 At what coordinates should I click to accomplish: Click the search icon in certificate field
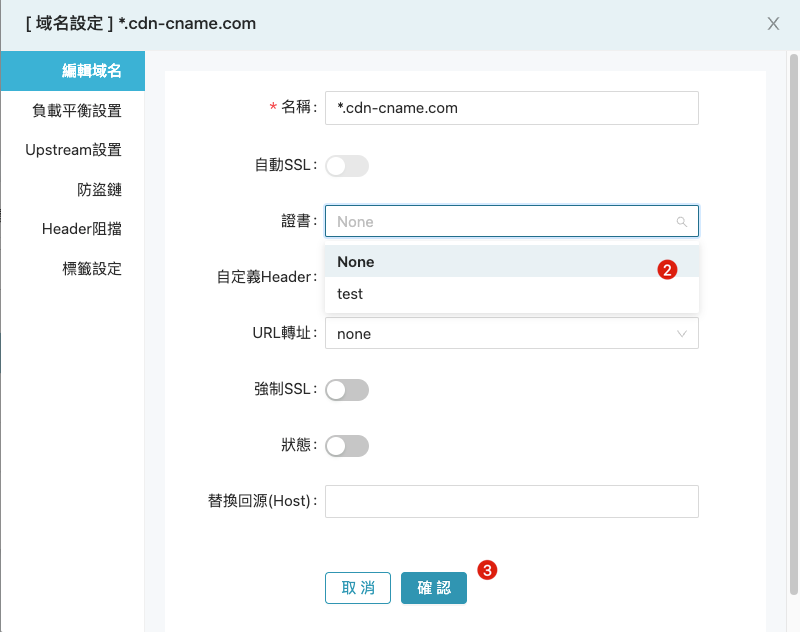point(682,222)
